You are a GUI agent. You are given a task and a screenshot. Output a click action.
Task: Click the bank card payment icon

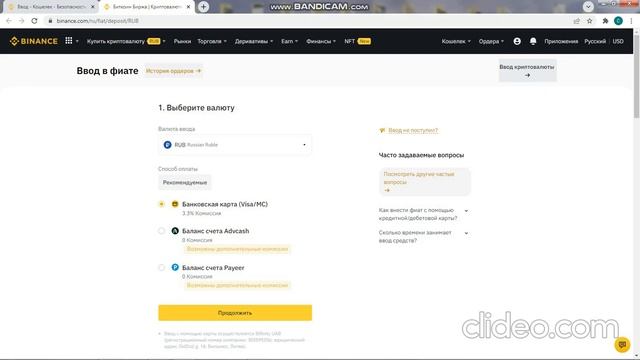(175, 204)
